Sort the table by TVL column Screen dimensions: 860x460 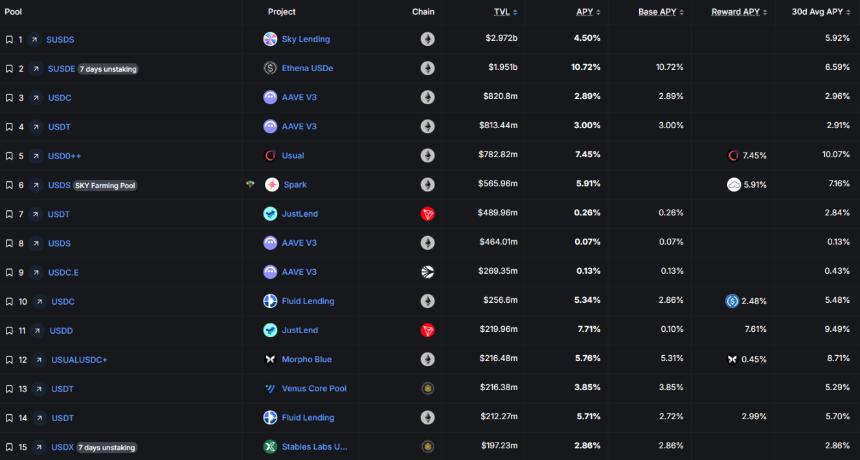502,12
